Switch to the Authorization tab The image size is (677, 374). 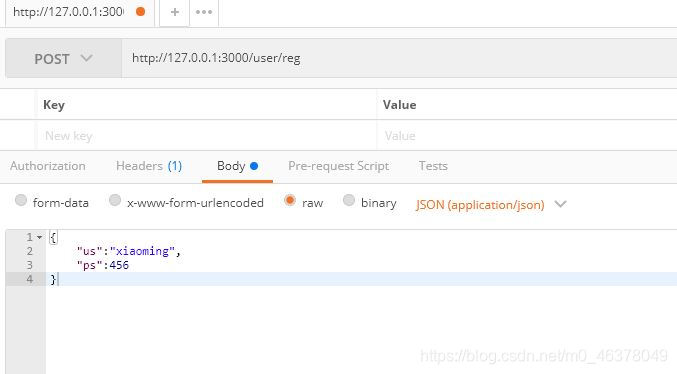47,166
